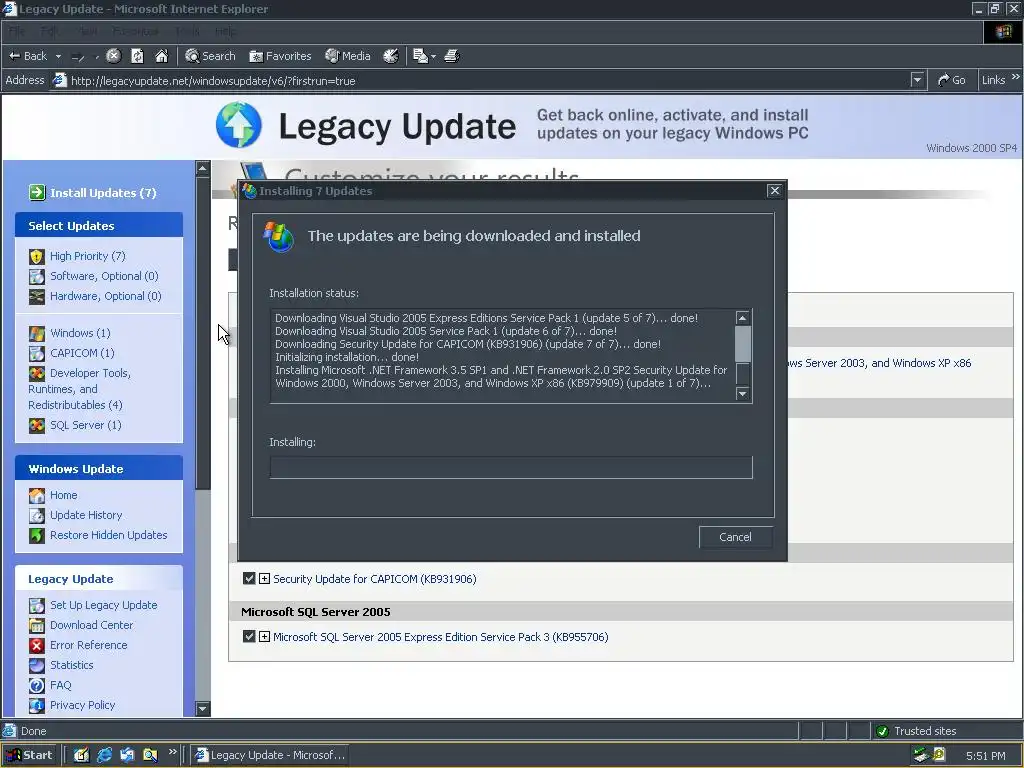Viewport: 1024px width, 768px height.
Task: Uncheck Security Update for CAPICOM checkbox
Action: (249, 578)
